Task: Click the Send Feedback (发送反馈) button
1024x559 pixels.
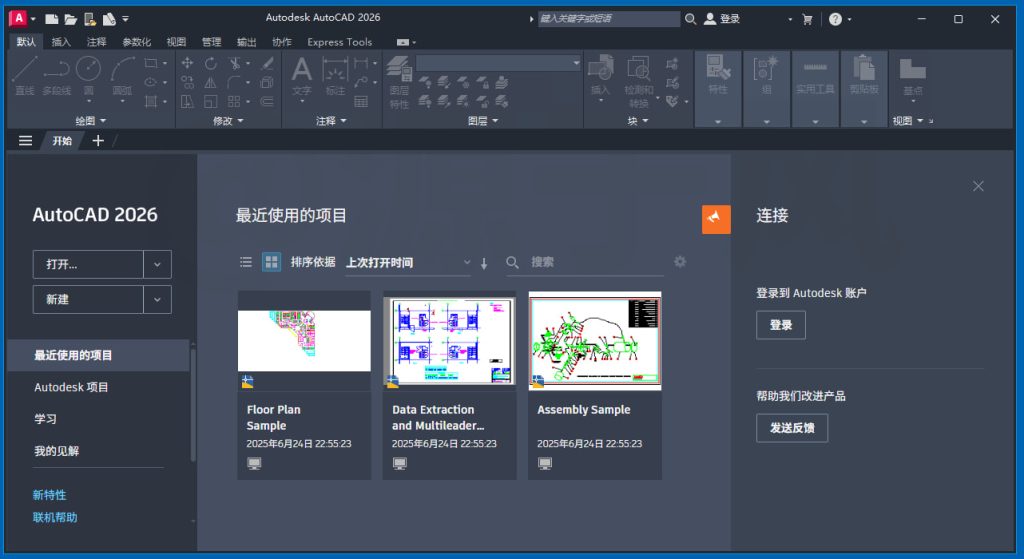Action: click(792, 428)
